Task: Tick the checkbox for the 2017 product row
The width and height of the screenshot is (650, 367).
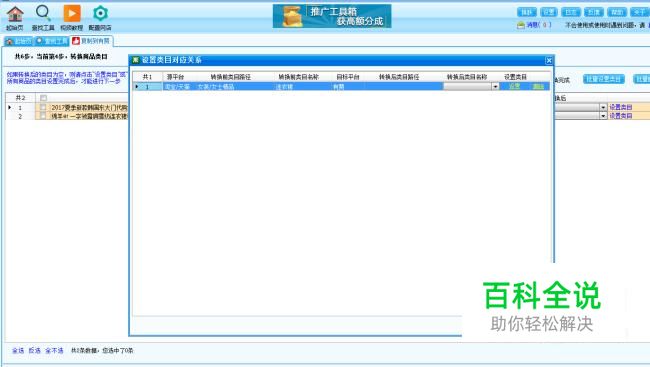Action: pos(43,107)
